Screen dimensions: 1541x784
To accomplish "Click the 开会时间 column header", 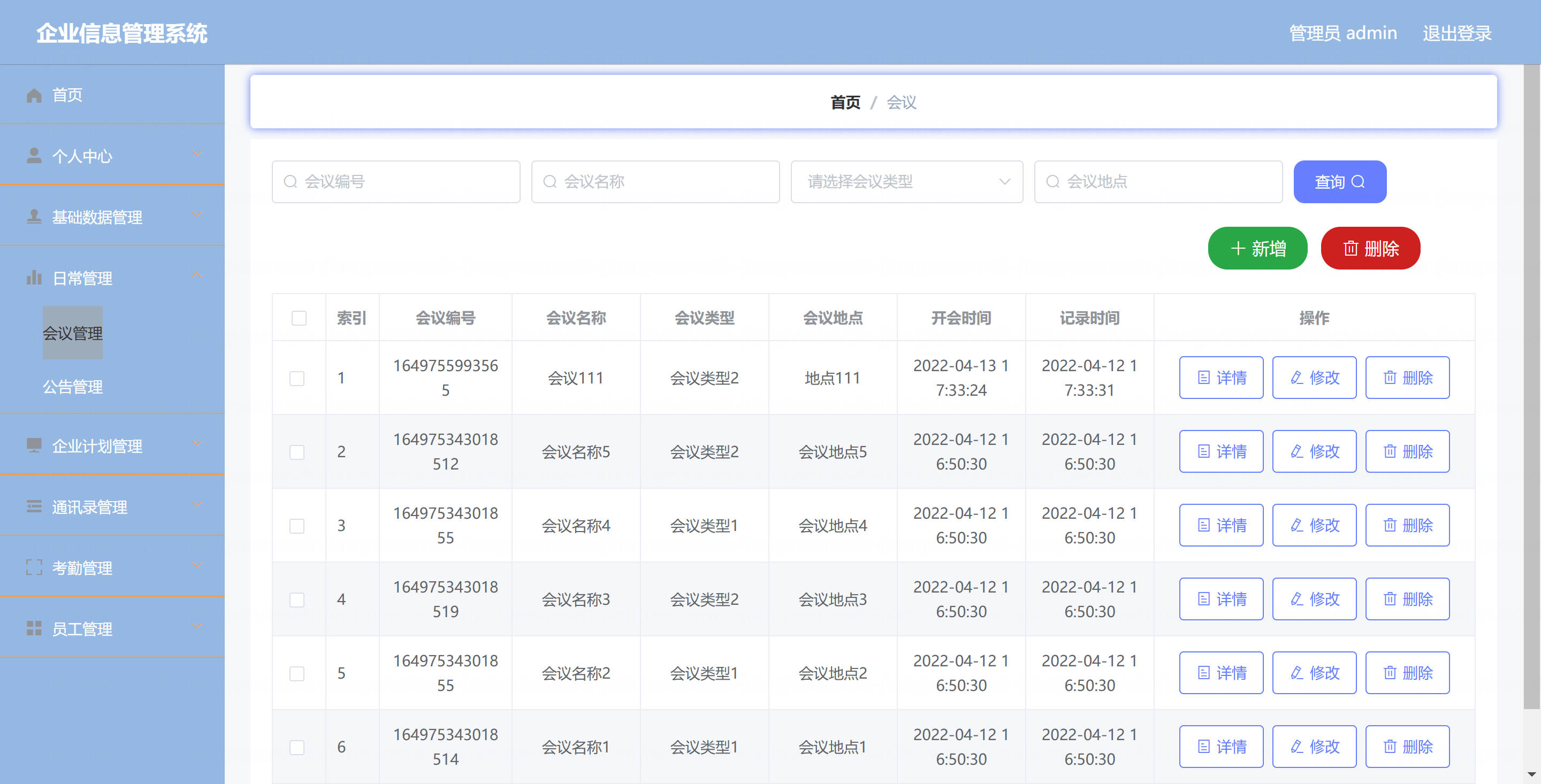I will 961,318.
